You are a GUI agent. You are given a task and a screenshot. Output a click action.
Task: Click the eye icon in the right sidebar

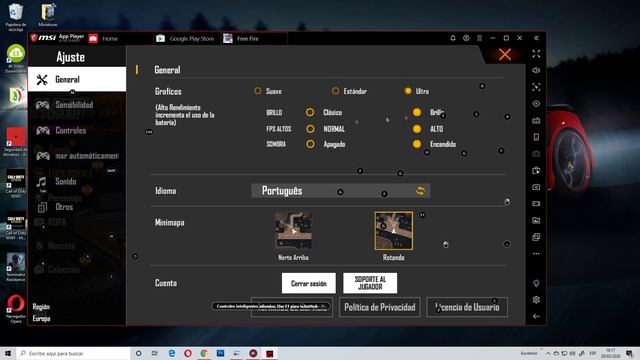click(x=536, y=104)
